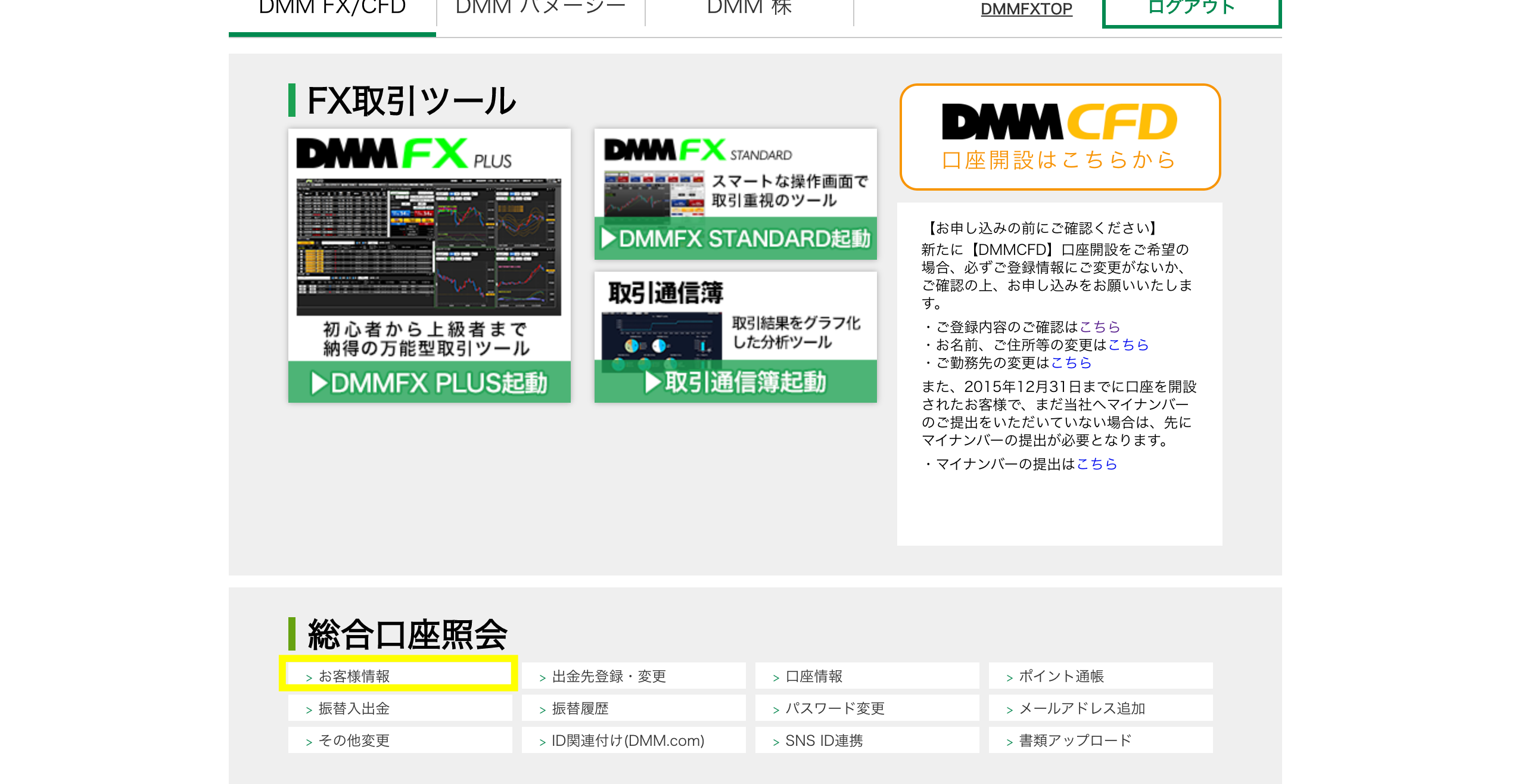This screenshot has width=1518, height=784.
Task: Launch DMMFX STANDARD via the green button
Action: coord(735,238)
